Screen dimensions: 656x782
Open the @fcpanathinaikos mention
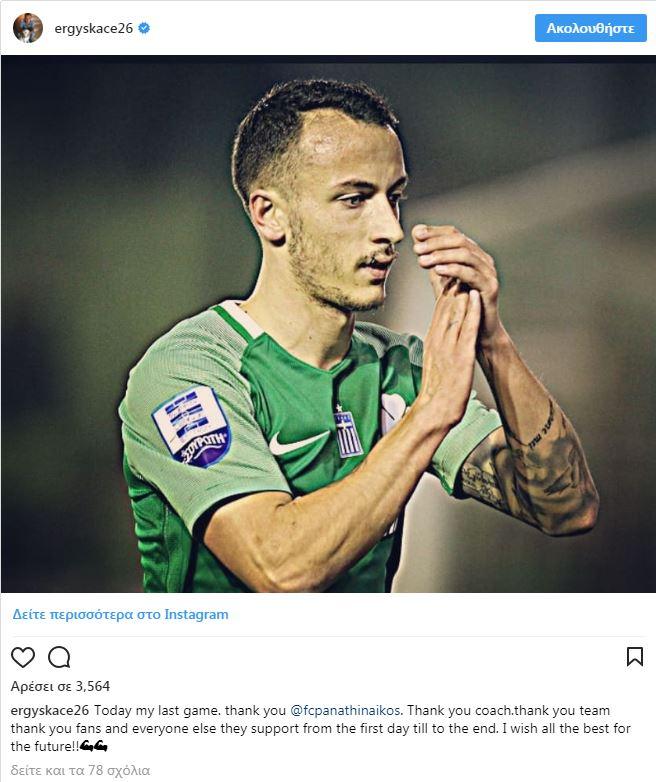point(345,710)
